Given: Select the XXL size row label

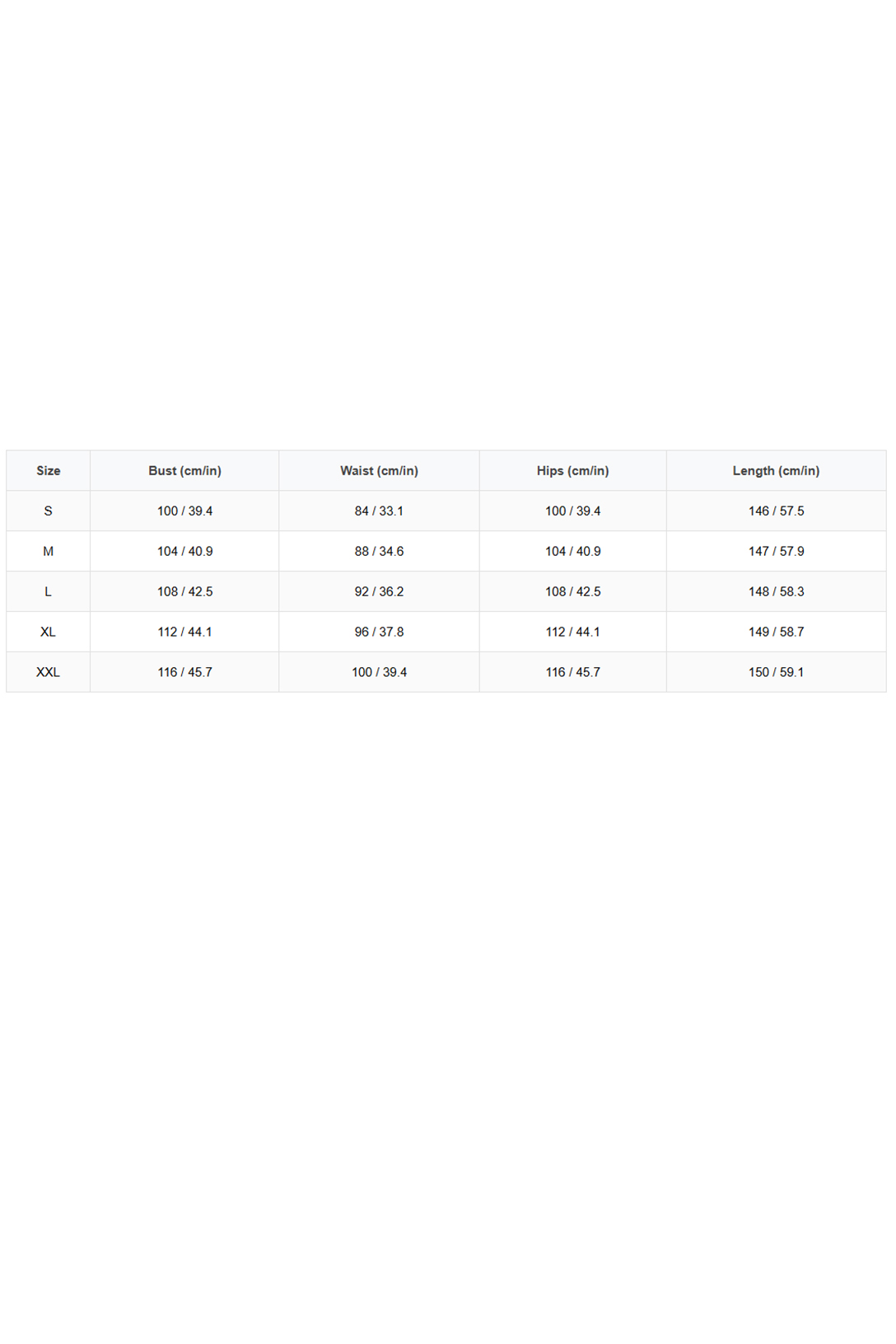Looking at the screenshot, I should pyautogui.click(x=48, y=673).
